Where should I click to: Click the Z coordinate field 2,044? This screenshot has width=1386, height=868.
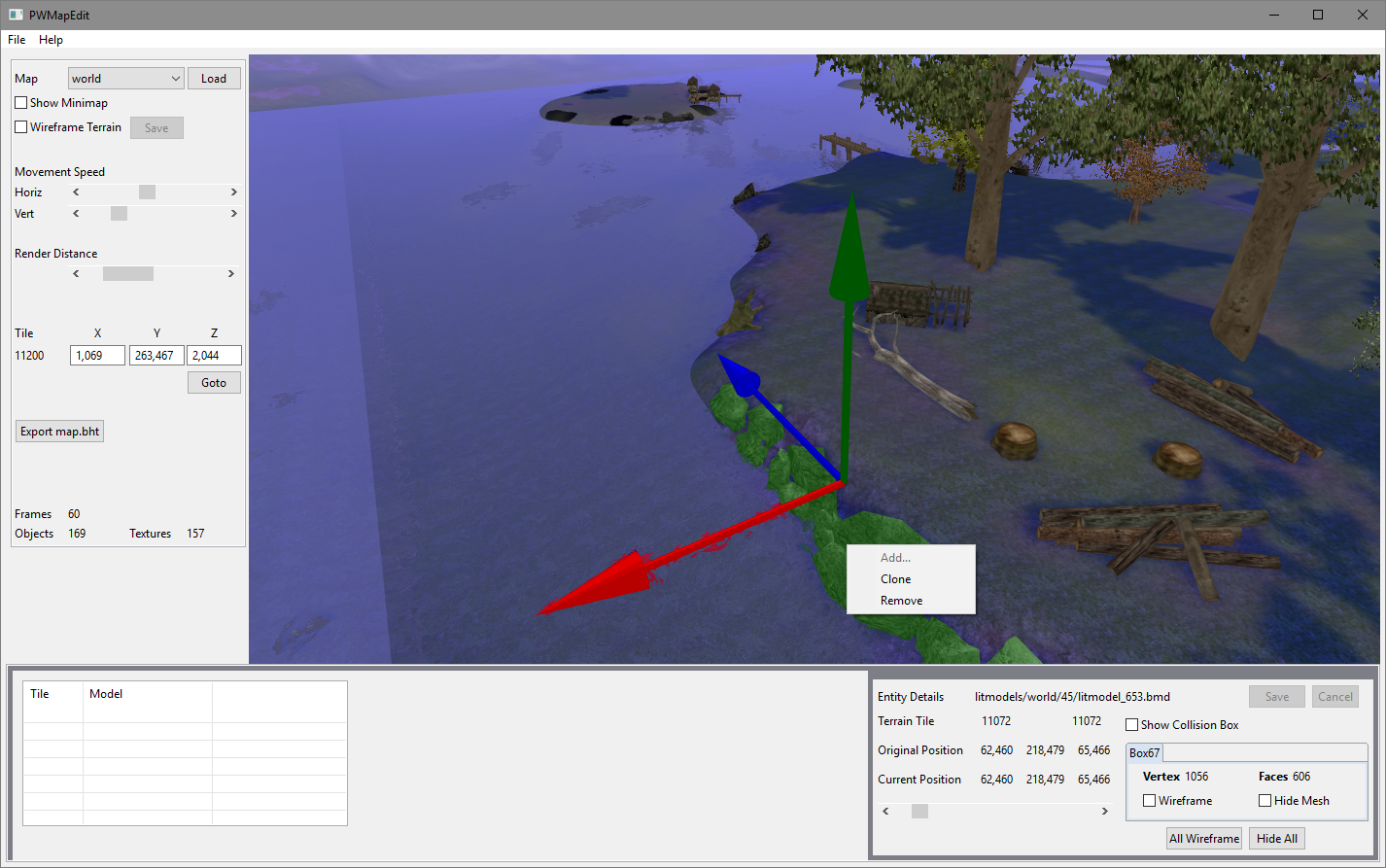click(214, 356)
